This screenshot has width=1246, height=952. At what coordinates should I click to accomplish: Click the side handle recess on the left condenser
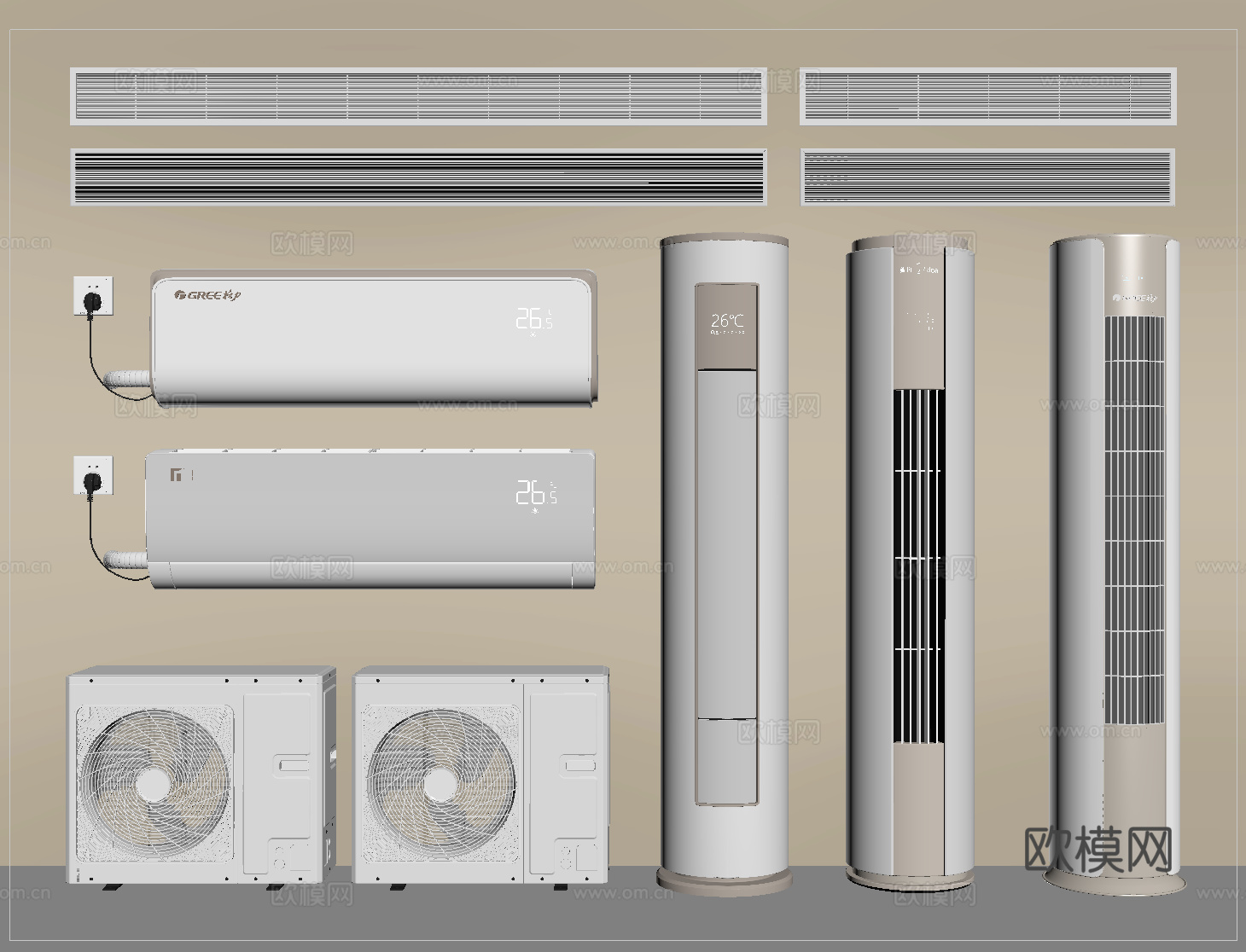[293, 765]
